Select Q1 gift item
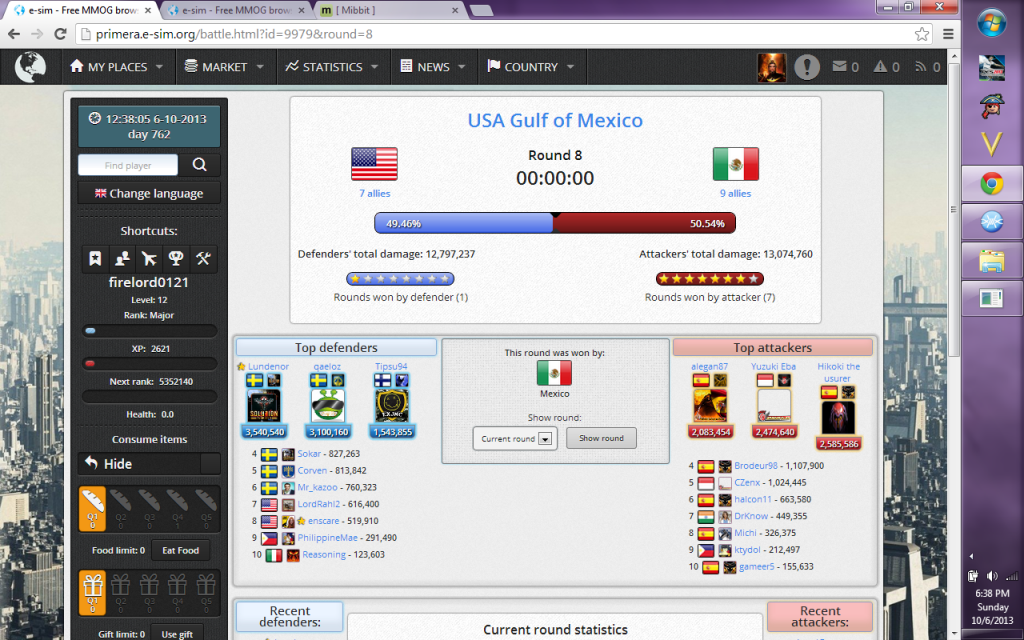 point(92,593)
